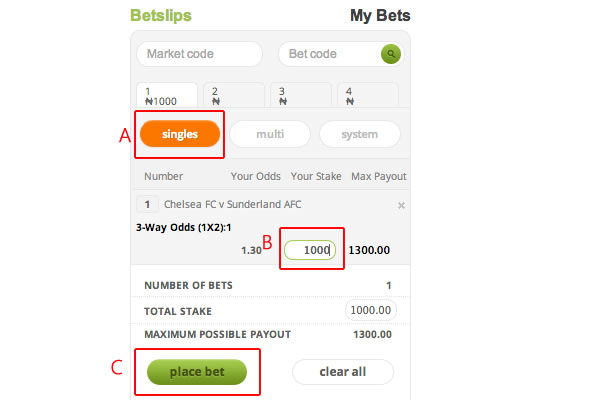Focus the Market code field
The width and height of the screenshot is (596, 400).
[x=200, y=54]
